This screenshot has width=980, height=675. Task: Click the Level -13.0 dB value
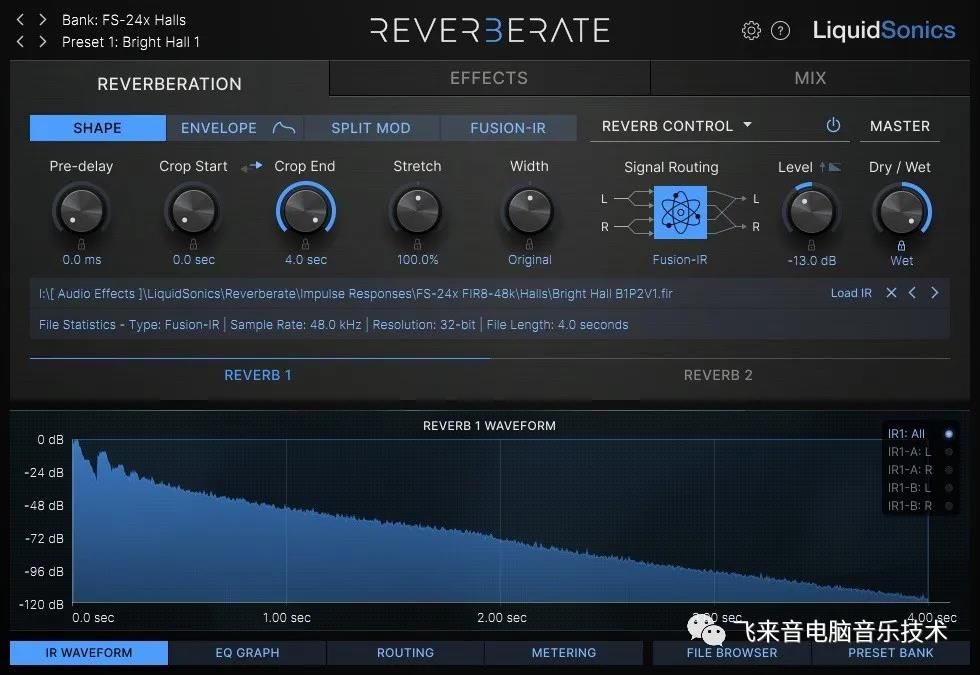(x=811, y=261)
